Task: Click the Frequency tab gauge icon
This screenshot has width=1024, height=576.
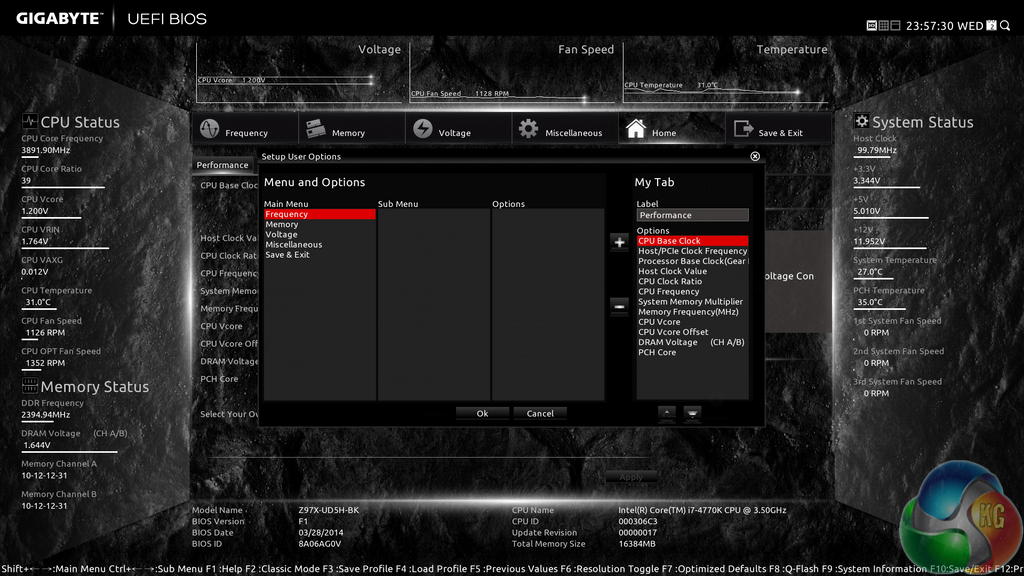Action: click(x=210, y=129)
